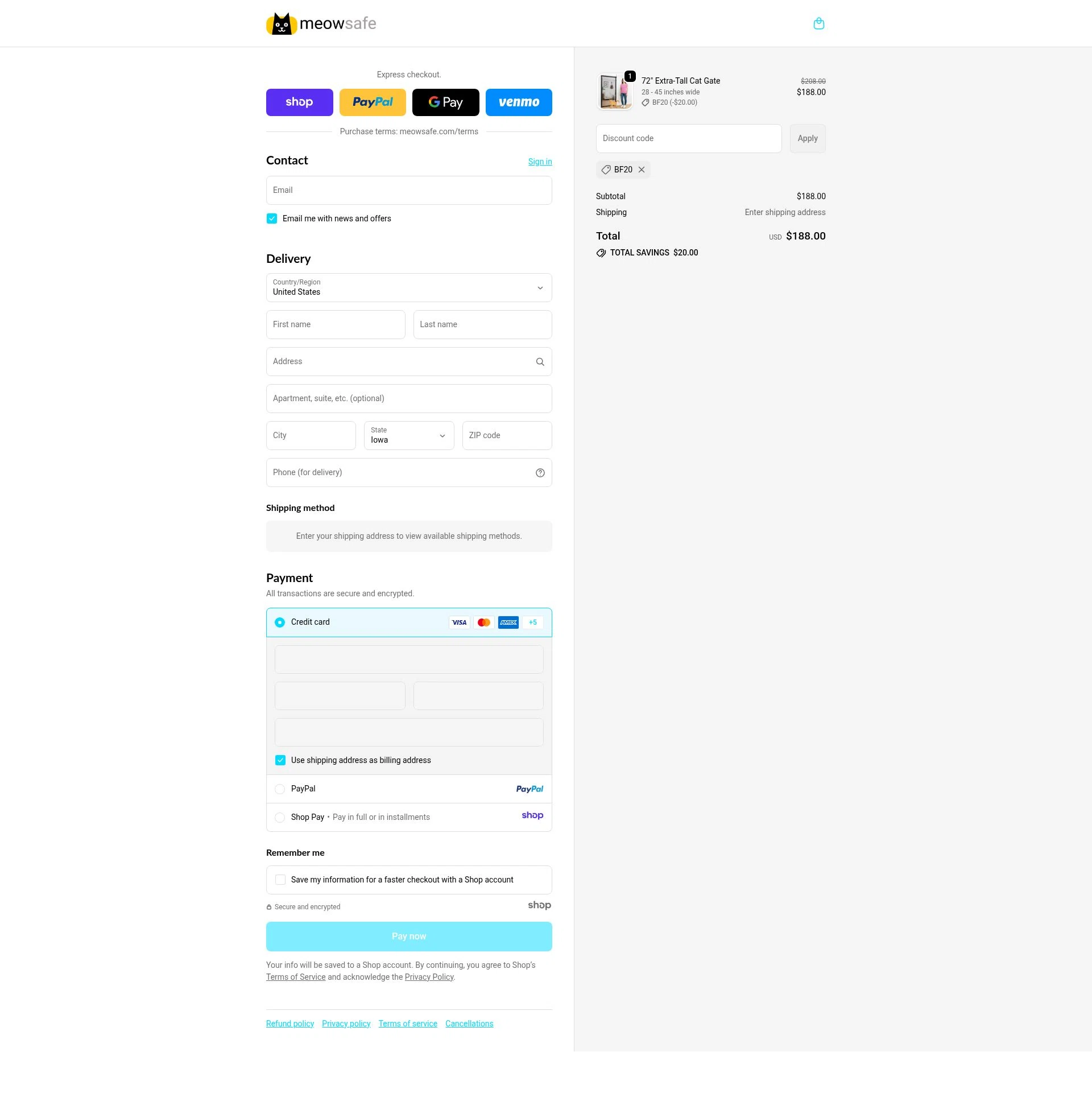Click the Apply discount button

pyautogui.click(x=808, y=138)
